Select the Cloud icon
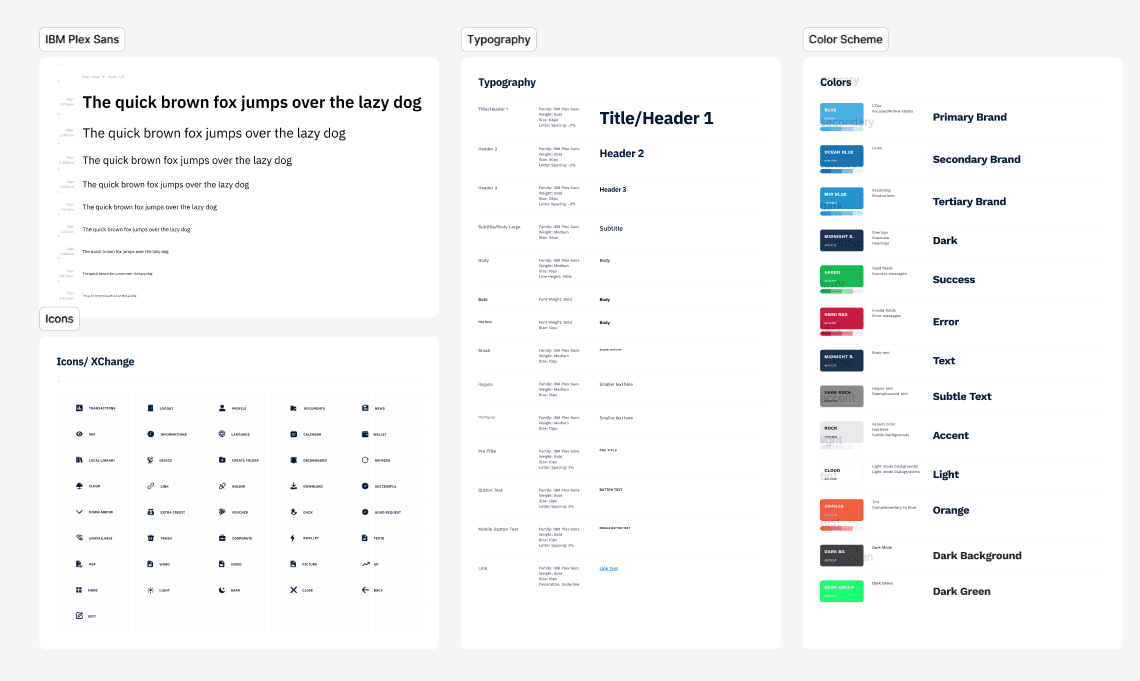The image size is (1140, 681). click(79, 485)
